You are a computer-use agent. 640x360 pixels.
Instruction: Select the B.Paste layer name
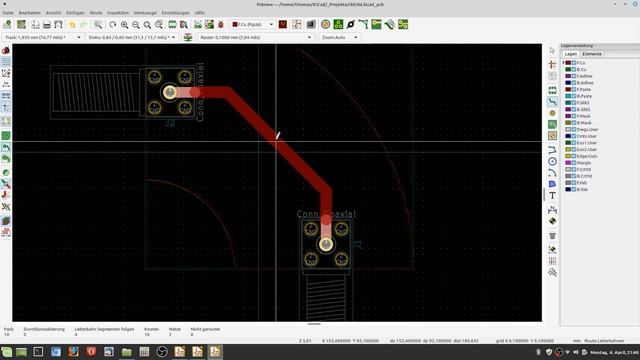point(584,96)
